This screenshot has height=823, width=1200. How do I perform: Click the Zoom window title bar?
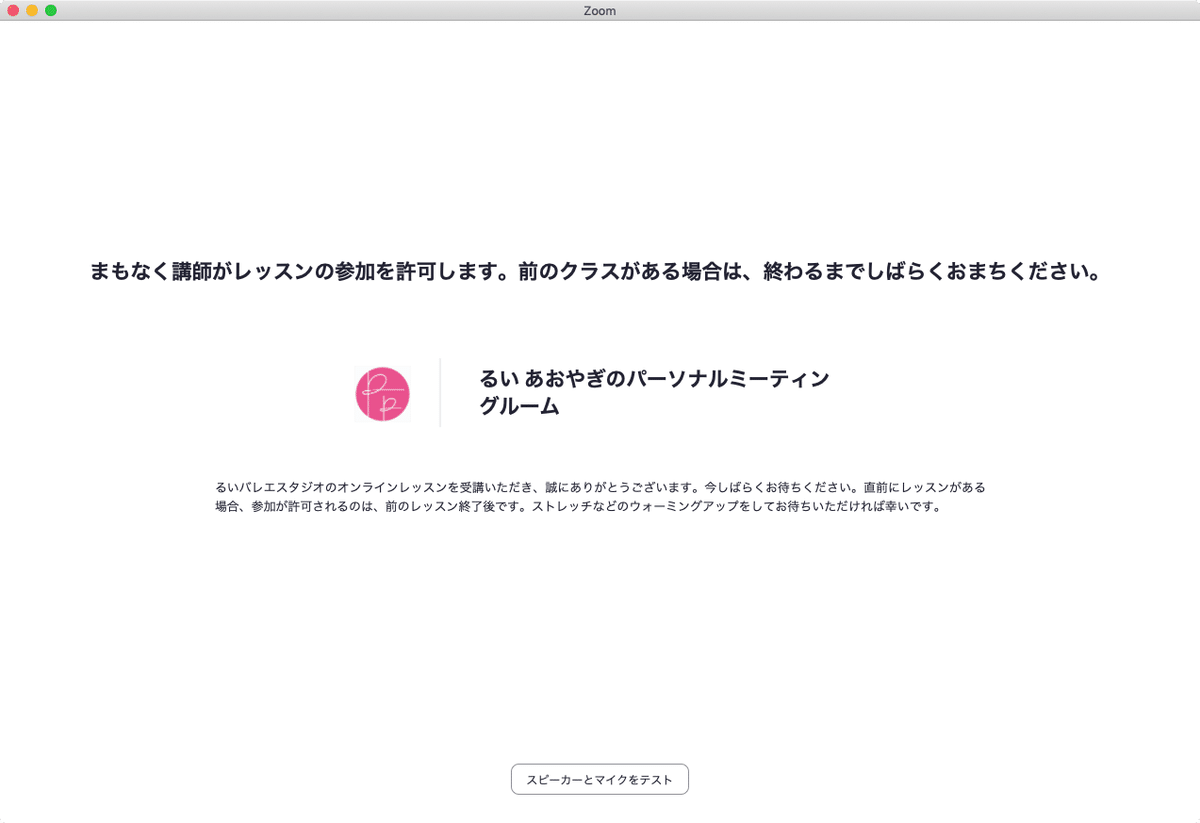tap(599, 11)
